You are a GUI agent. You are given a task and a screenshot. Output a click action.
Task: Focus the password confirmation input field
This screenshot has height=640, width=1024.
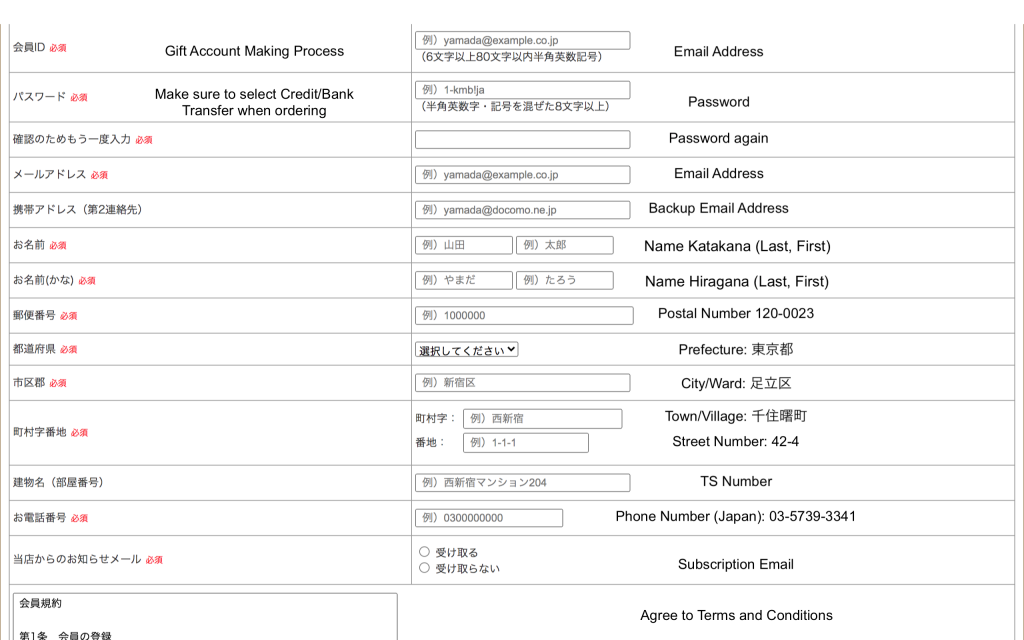click(x=522, y=139)
